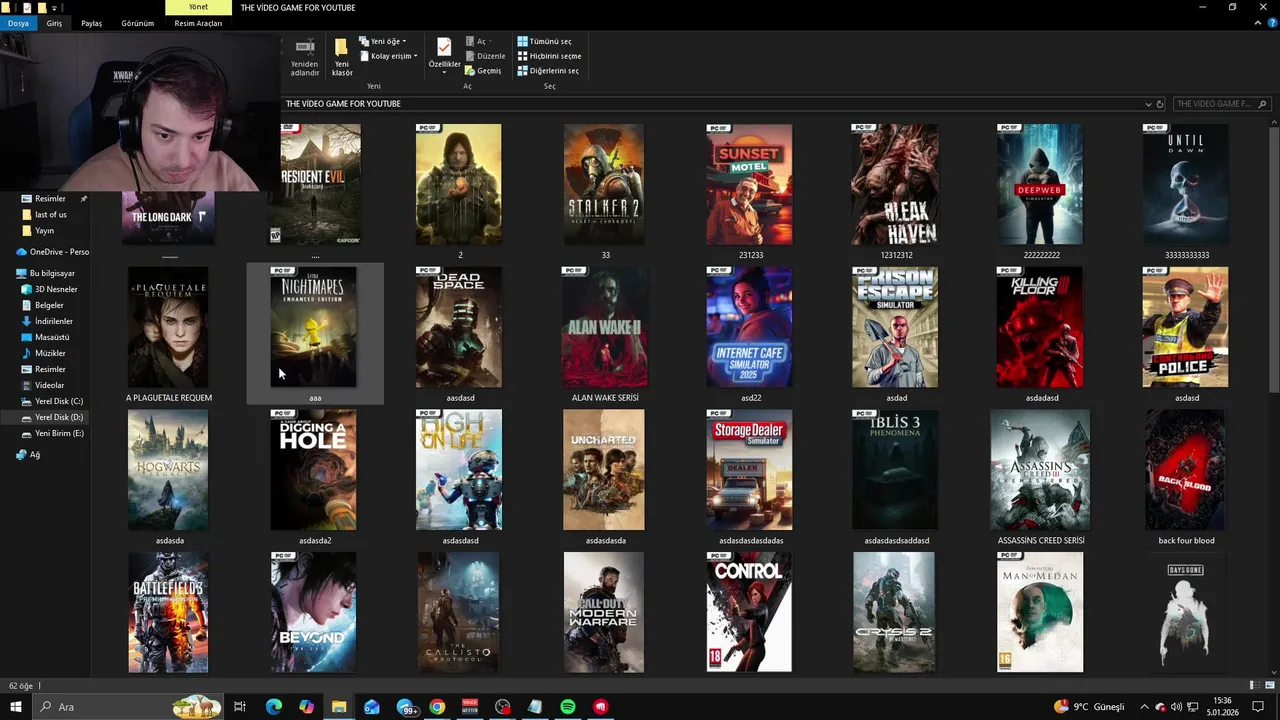Click the file name ALAN WAKE SERİSİ
The width and height of the screenshot is (1280, 720).
click(x=605, y=398)
